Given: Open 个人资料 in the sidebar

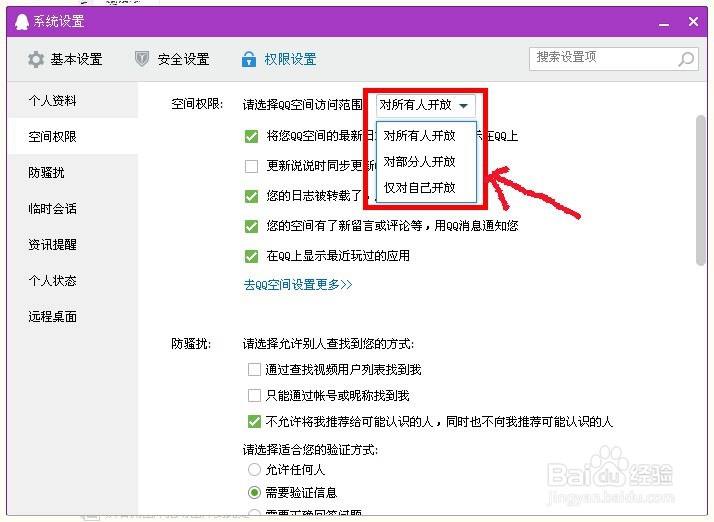Looking at the screenshot, I should 73,100.
